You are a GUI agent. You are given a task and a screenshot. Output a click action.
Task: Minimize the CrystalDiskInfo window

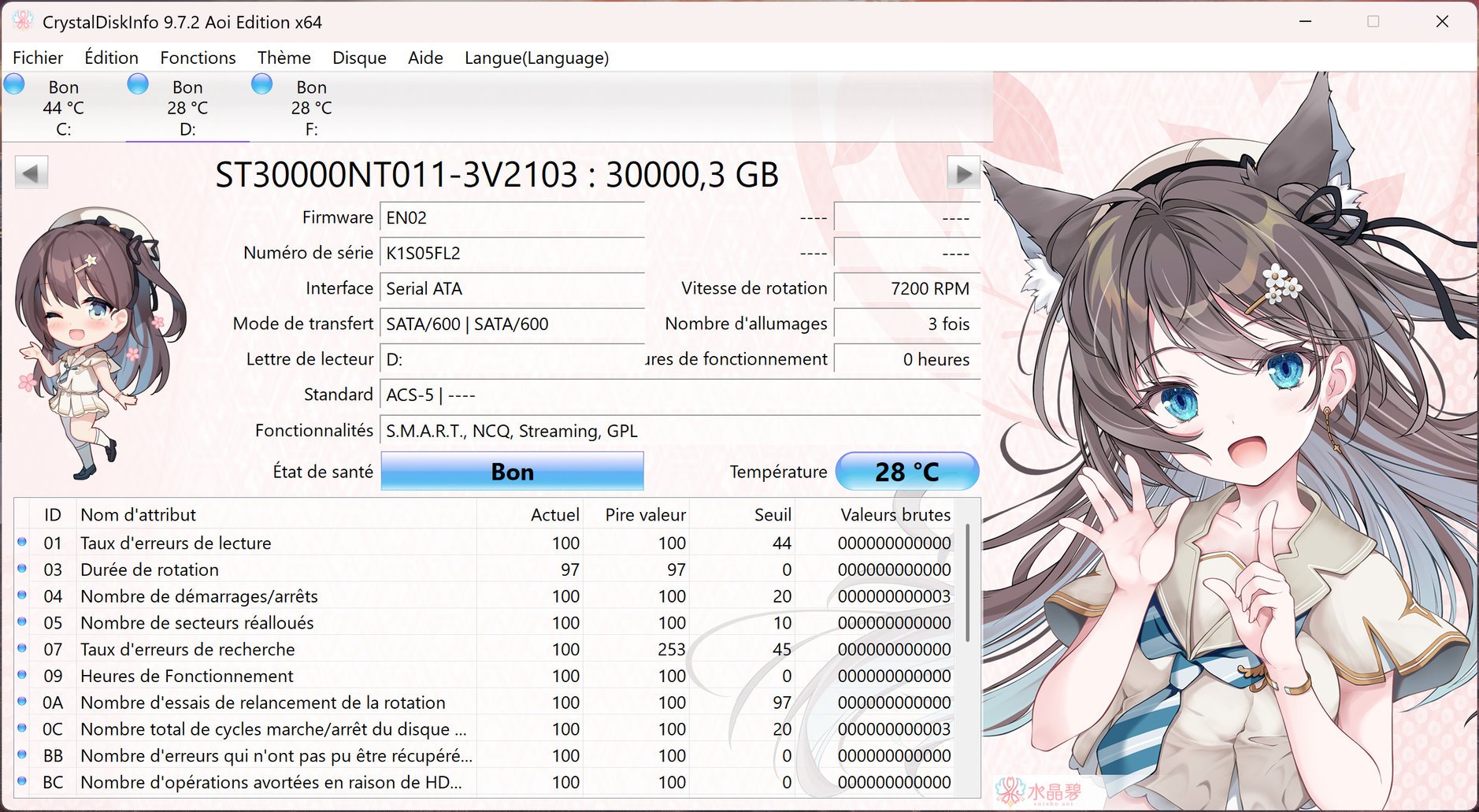tap(1306, 21)
